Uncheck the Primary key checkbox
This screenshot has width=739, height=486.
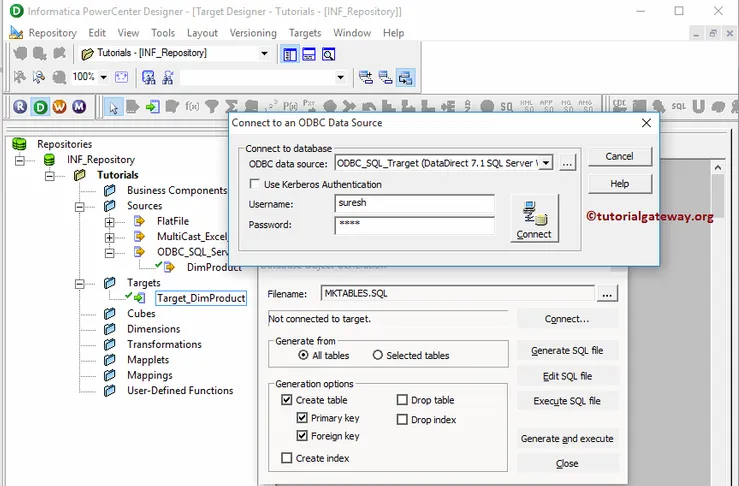point(302,418)
